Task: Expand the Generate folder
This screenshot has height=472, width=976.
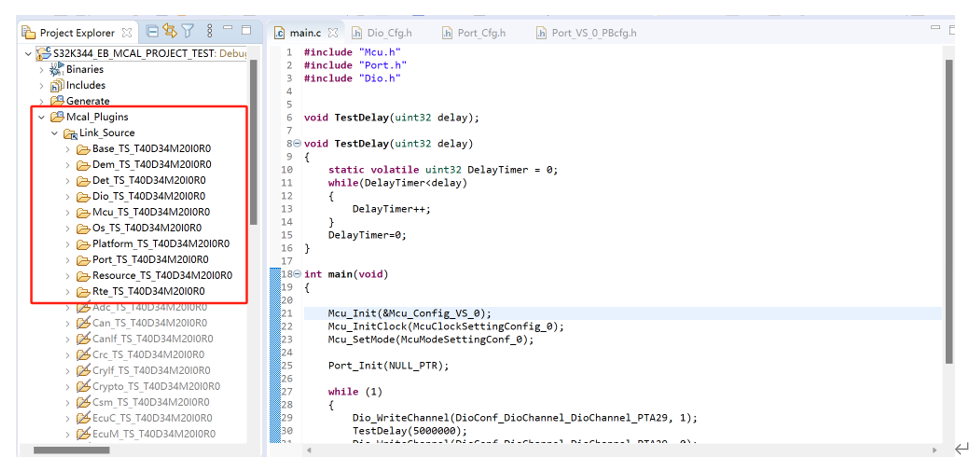Action: [x=42, y=101]
